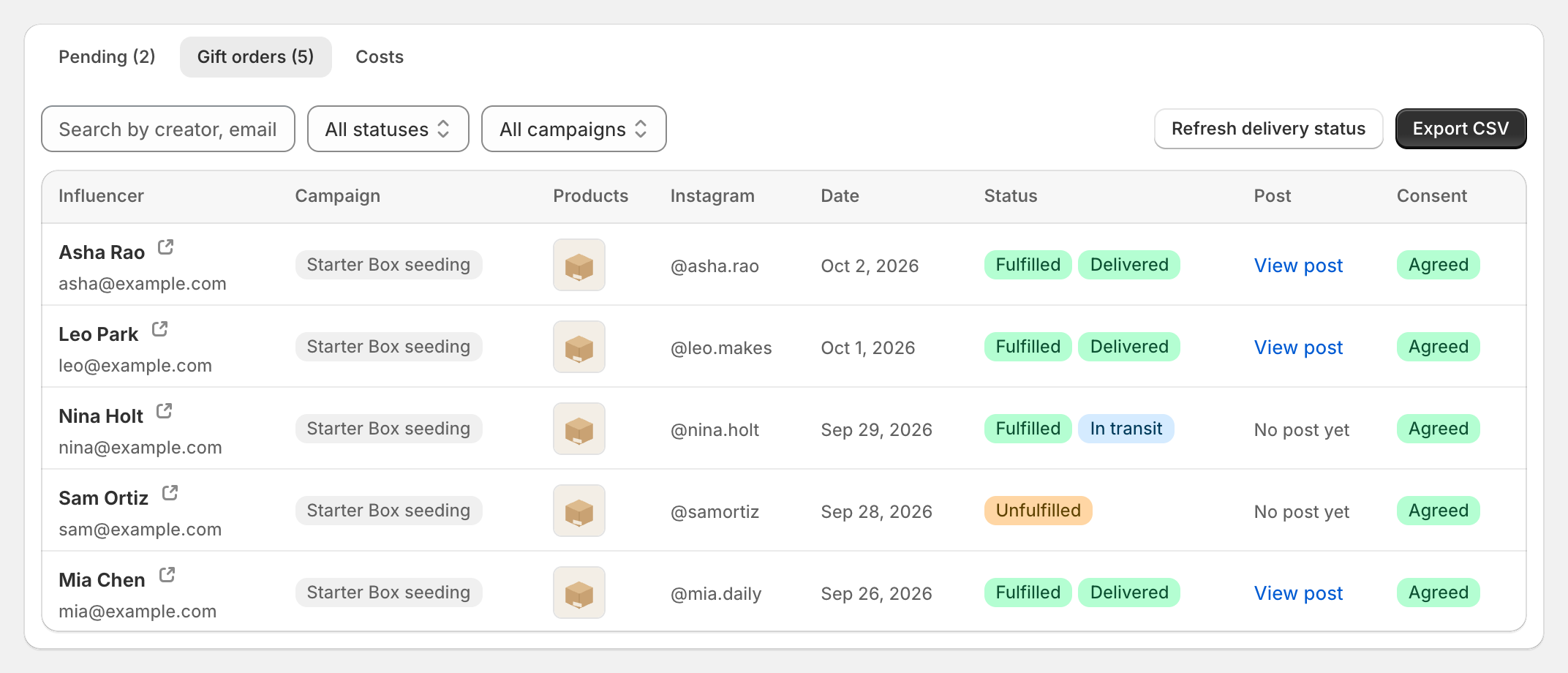Expand the All campaigns dropdown

pyautogui.click(x=574, y=129)
